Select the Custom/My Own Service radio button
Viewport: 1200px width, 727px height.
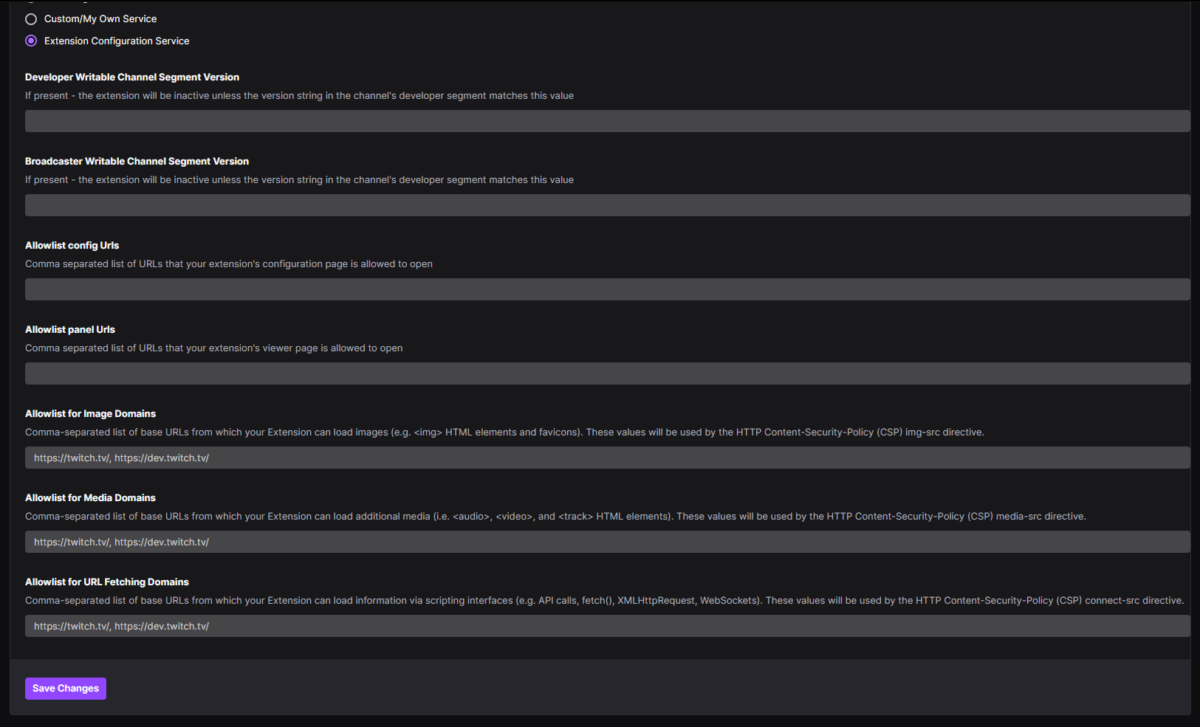click(x=31, y=19)
